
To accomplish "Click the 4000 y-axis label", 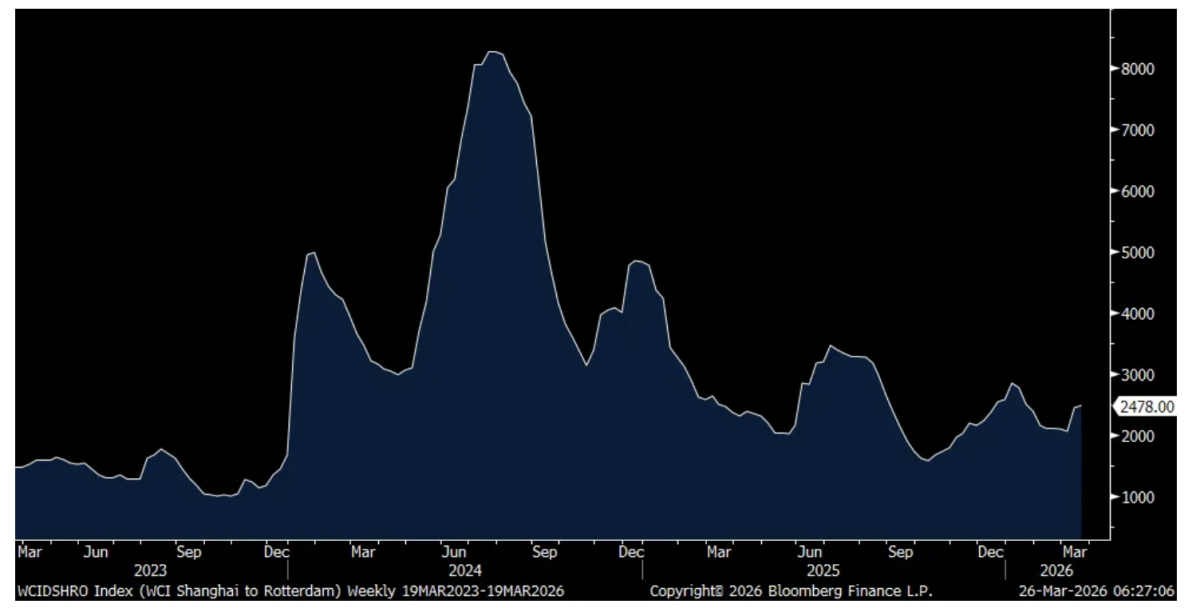I will (x=1139, y=314).
